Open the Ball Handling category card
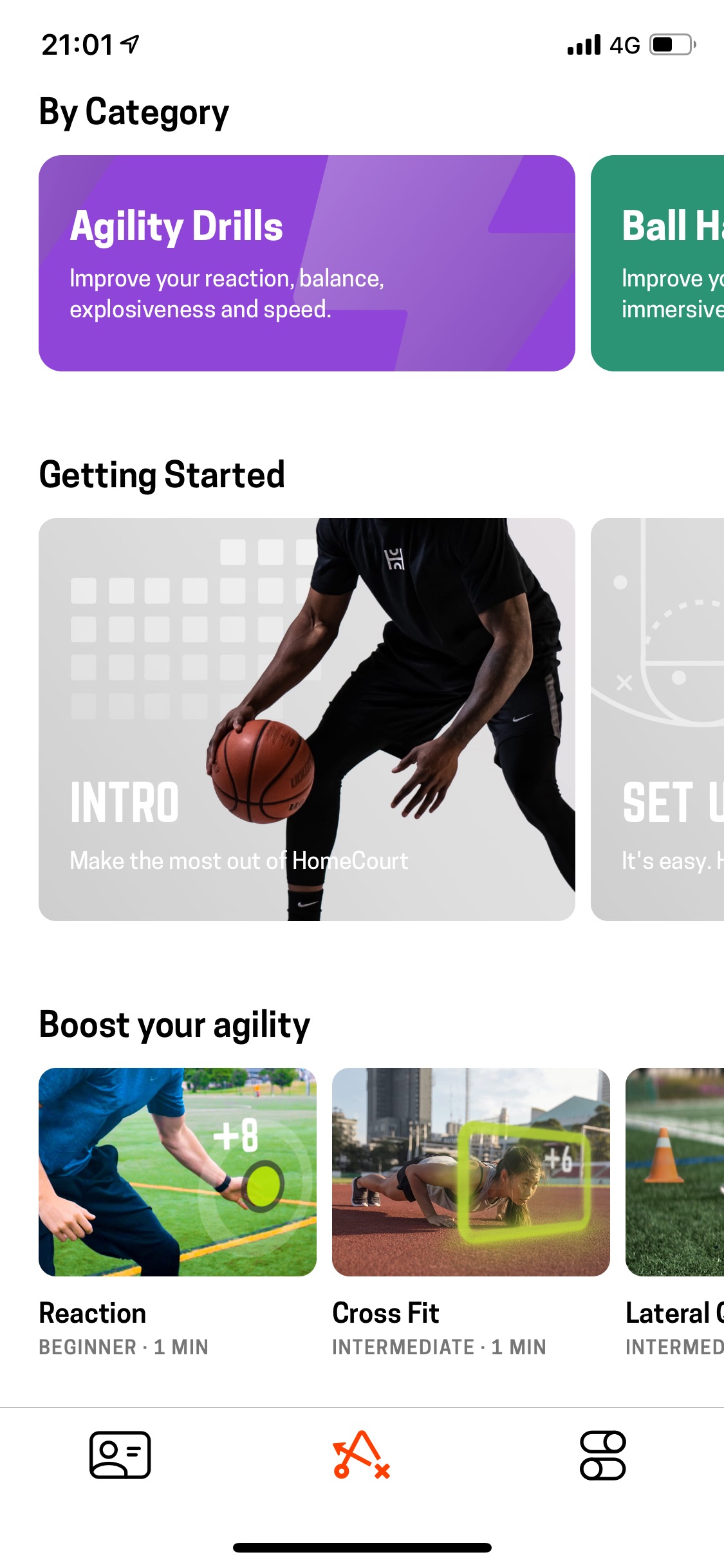The height and width of the screenshot is (1568, 724). [657, 263]
